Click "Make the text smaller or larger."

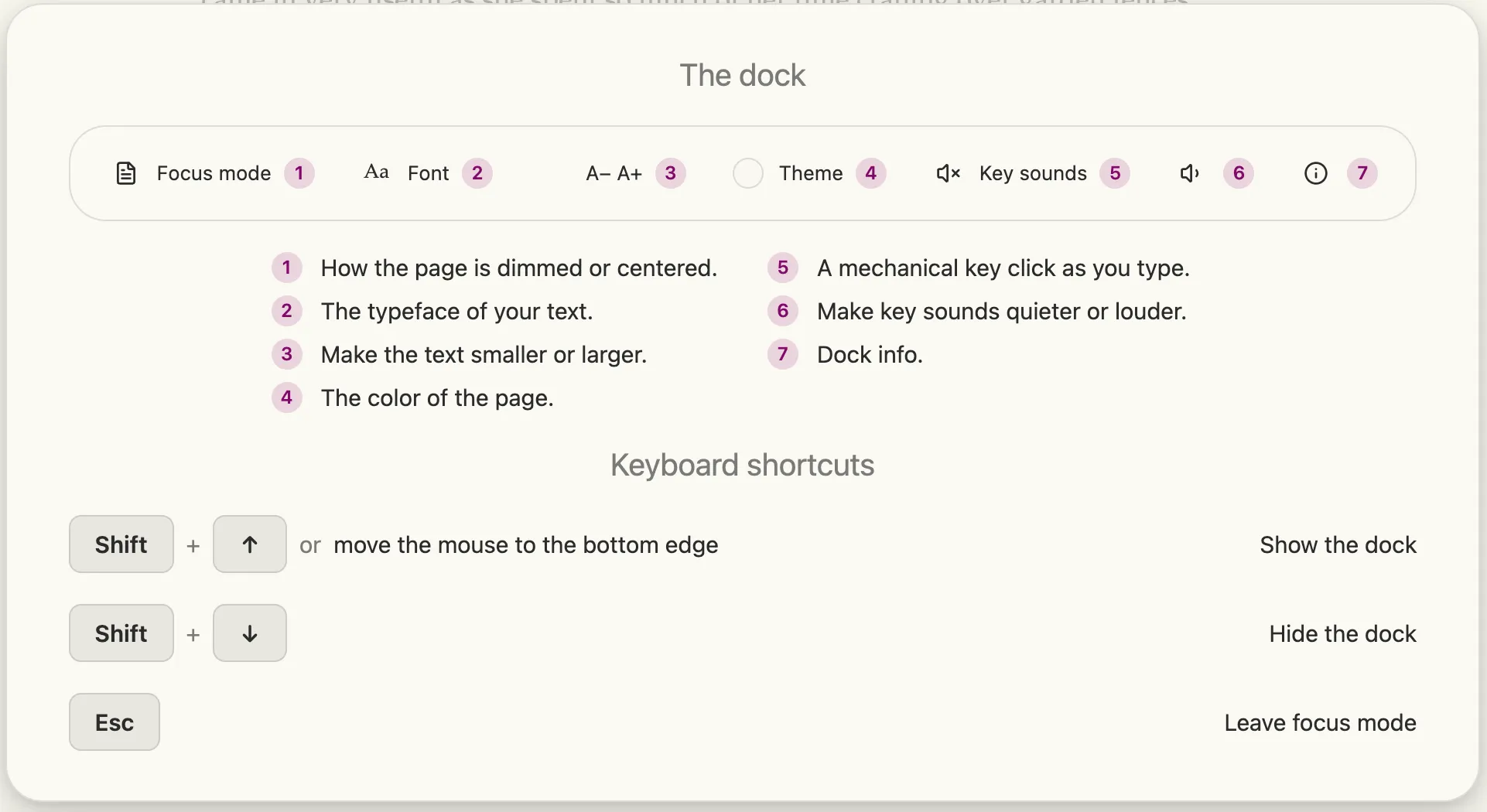pos(484,355)
